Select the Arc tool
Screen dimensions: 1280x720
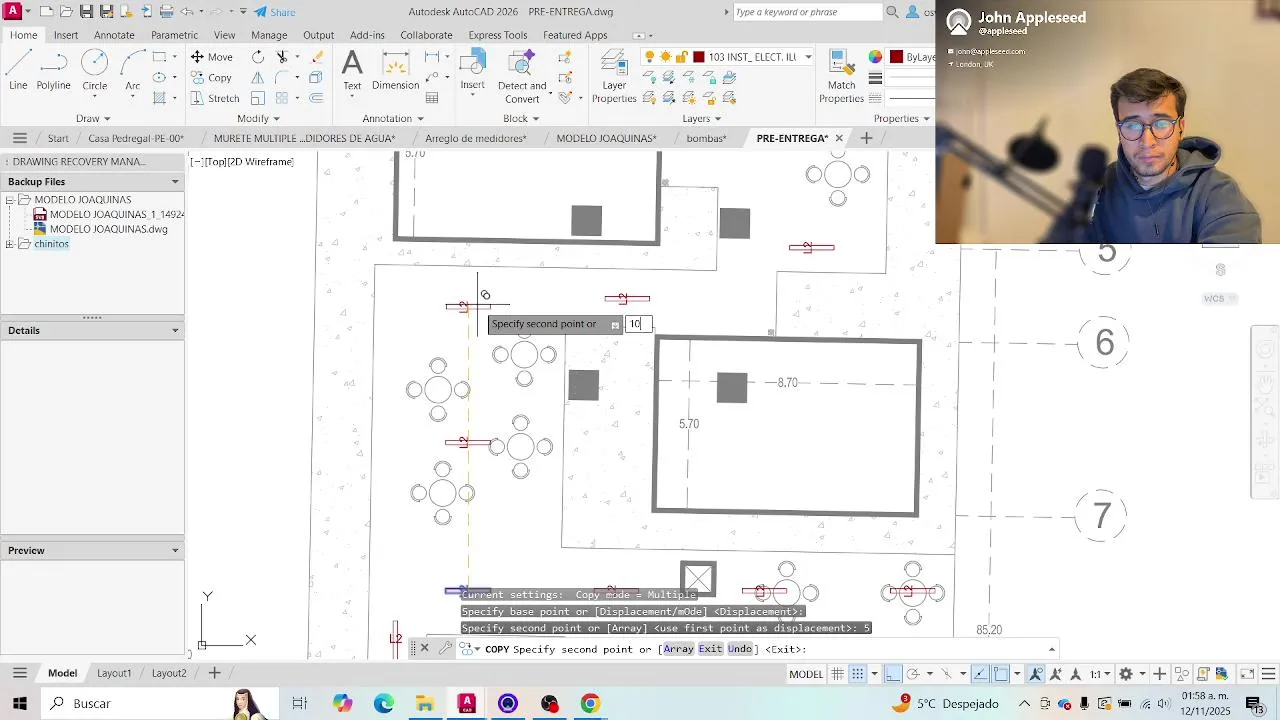point(132,70)
